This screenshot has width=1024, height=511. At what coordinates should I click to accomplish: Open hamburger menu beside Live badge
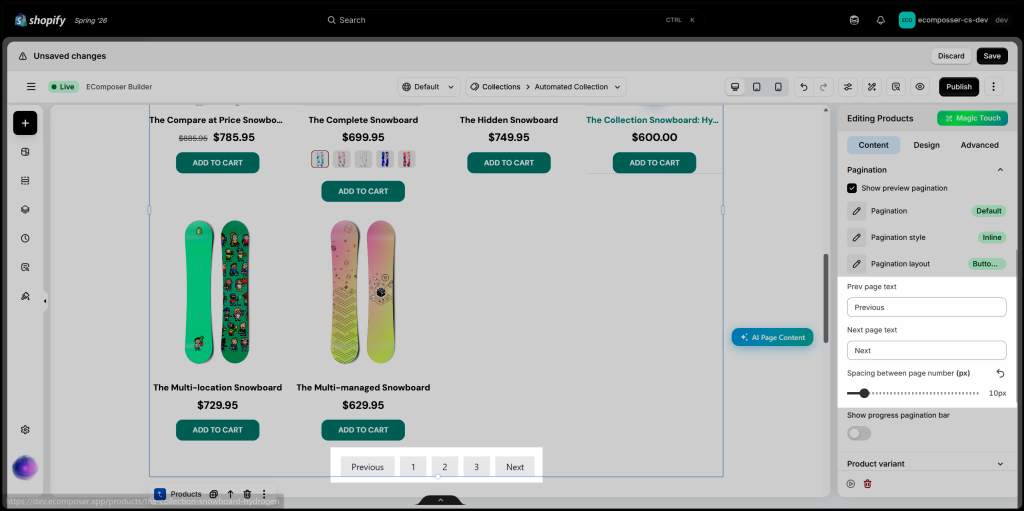[x=31, y=87]
